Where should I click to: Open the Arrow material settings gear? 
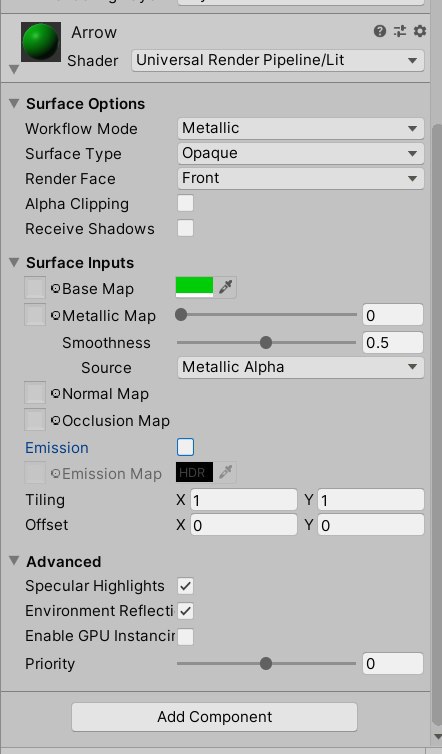[x=420, y=32]
